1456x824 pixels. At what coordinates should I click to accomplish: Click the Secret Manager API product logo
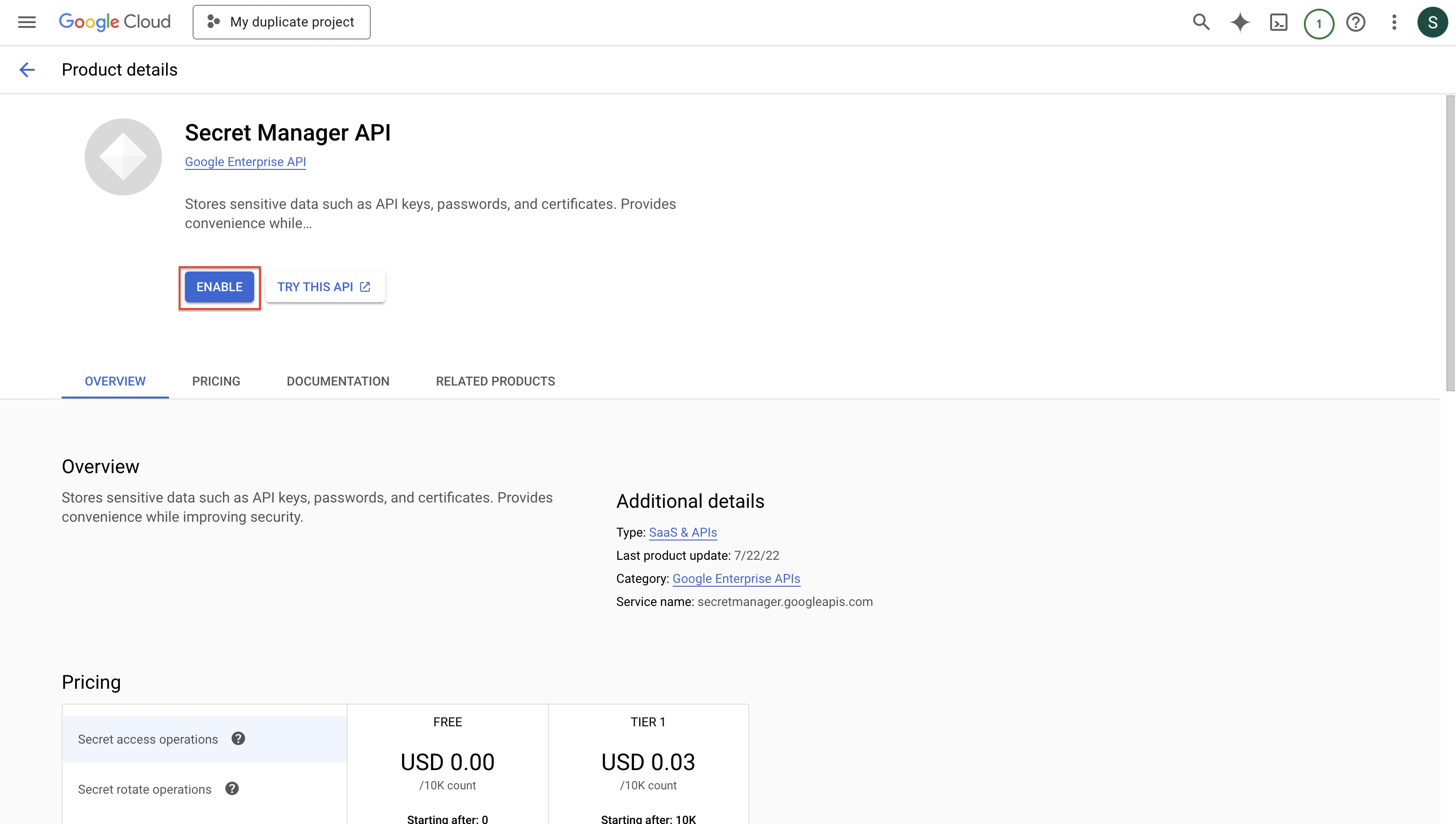[x=123, y=157]
